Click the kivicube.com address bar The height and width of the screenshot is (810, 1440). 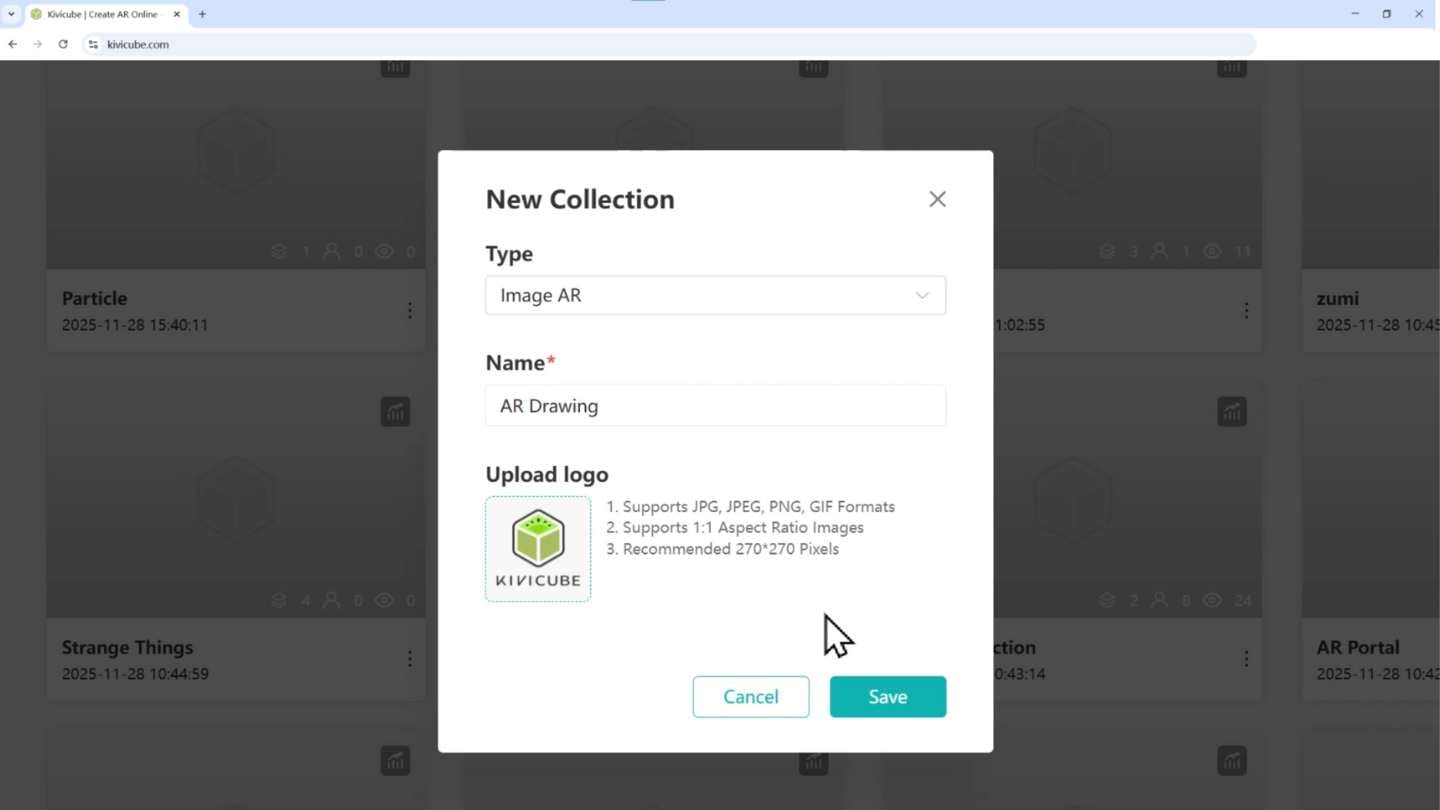coord(600,44)
